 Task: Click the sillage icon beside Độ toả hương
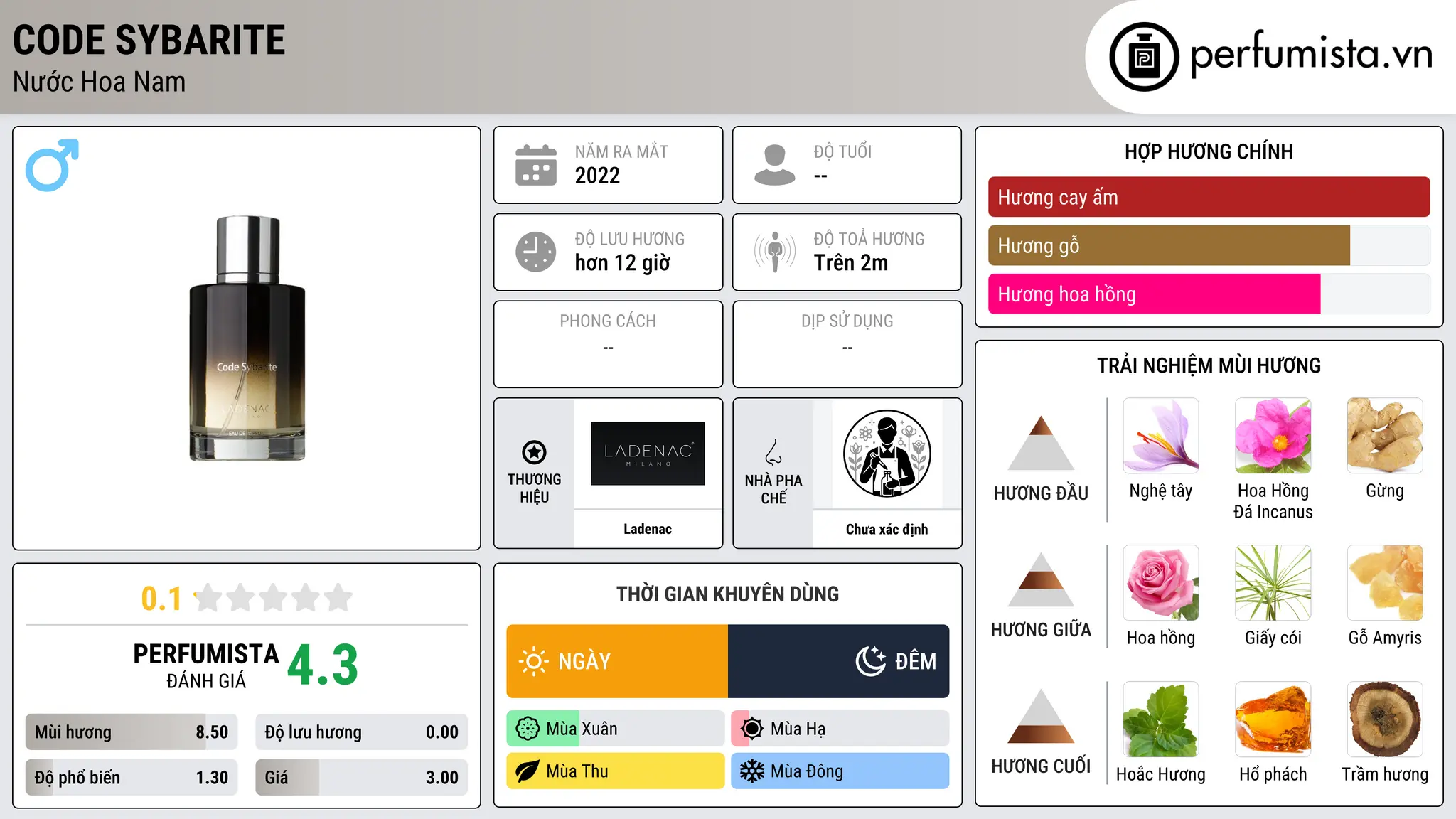click(x=774, y=252)
